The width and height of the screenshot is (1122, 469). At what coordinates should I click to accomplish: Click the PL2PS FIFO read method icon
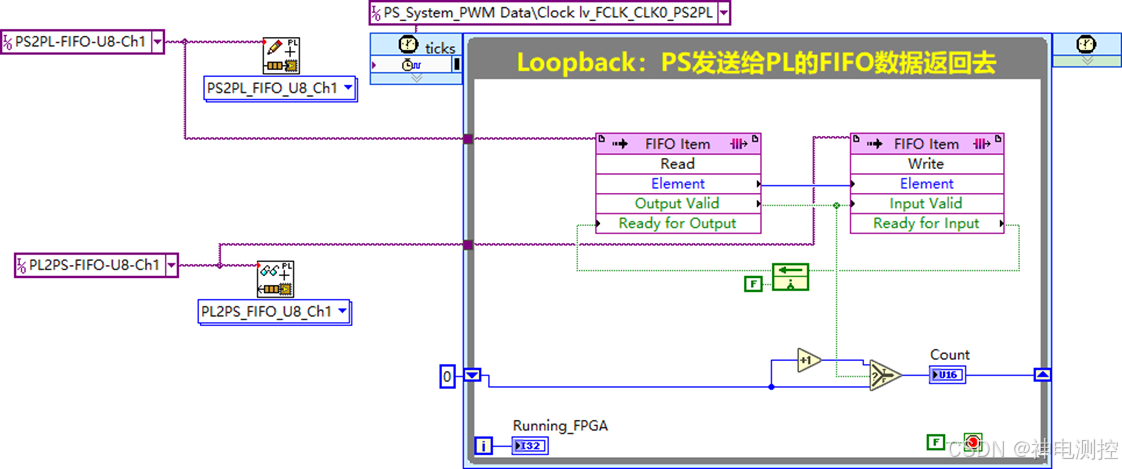point(277,279)
